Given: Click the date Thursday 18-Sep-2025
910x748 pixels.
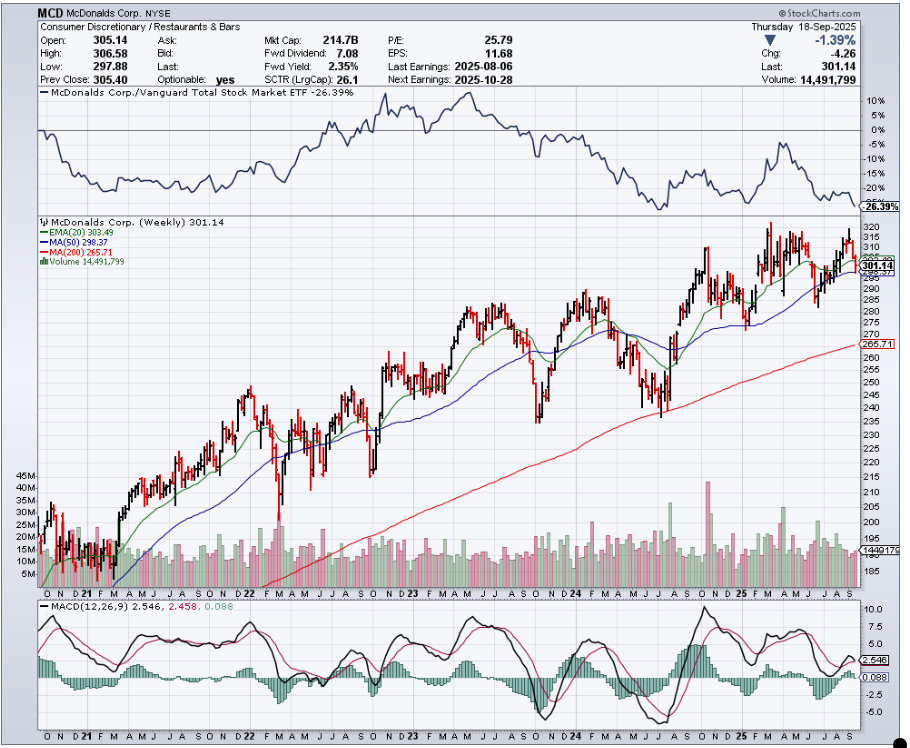Looking at the screenshot, I should pyautogui.click(x=803, y=27).
